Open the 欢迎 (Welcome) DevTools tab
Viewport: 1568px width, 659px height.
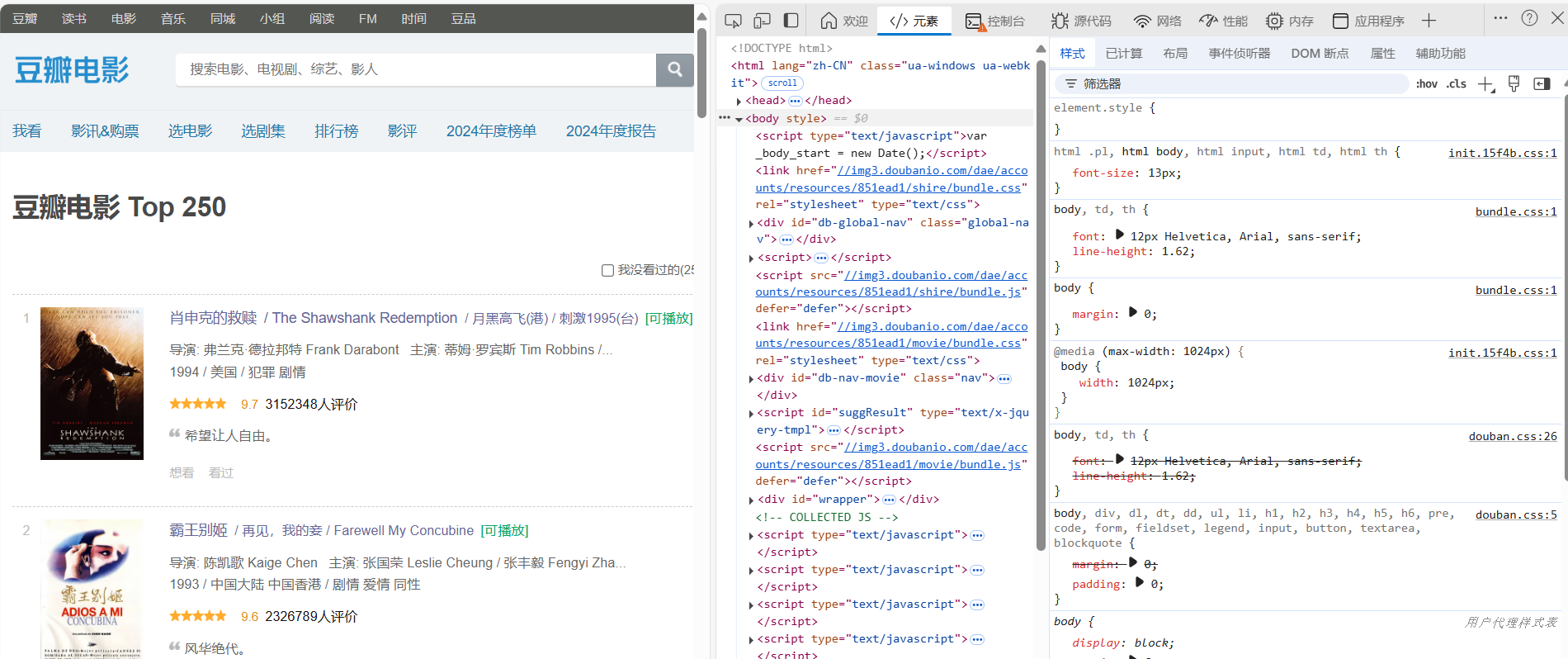point(843,21)
